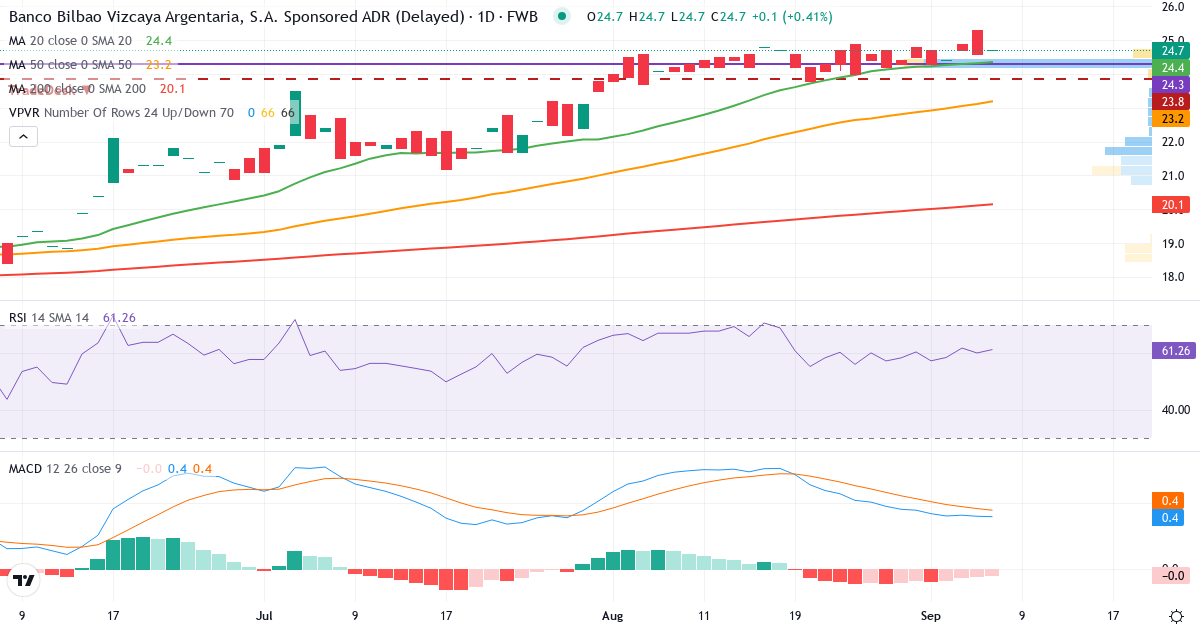The height and width of the screenshot is (630, 1200).
Task: Click the MA 50 value 23.2 in legend
Action: 158,65
